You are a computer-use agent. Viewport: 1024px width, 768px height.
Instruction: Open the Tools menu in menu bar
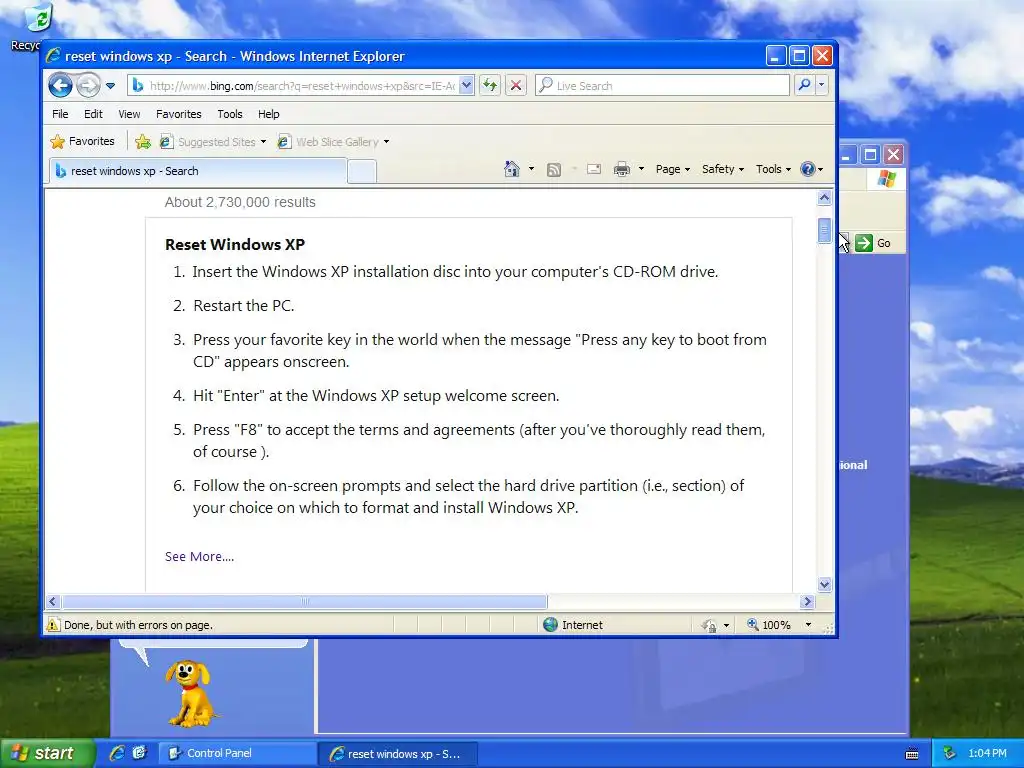tap(230, 114)
